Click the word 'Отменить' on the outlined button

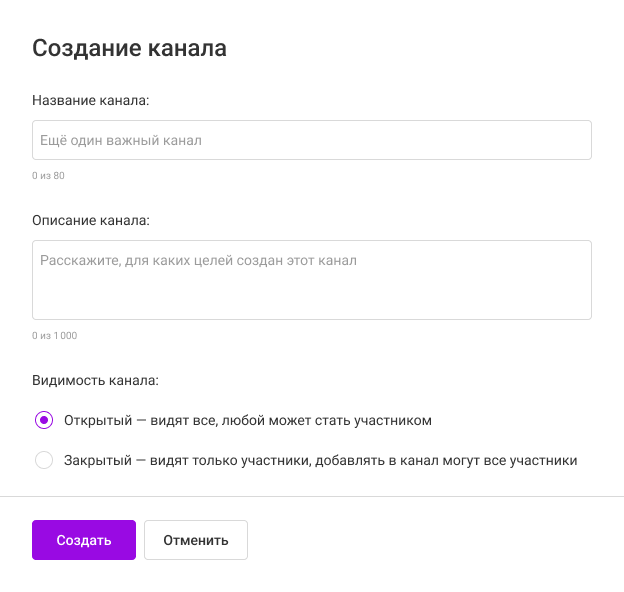pyautogui.click(x=196, y=541)
